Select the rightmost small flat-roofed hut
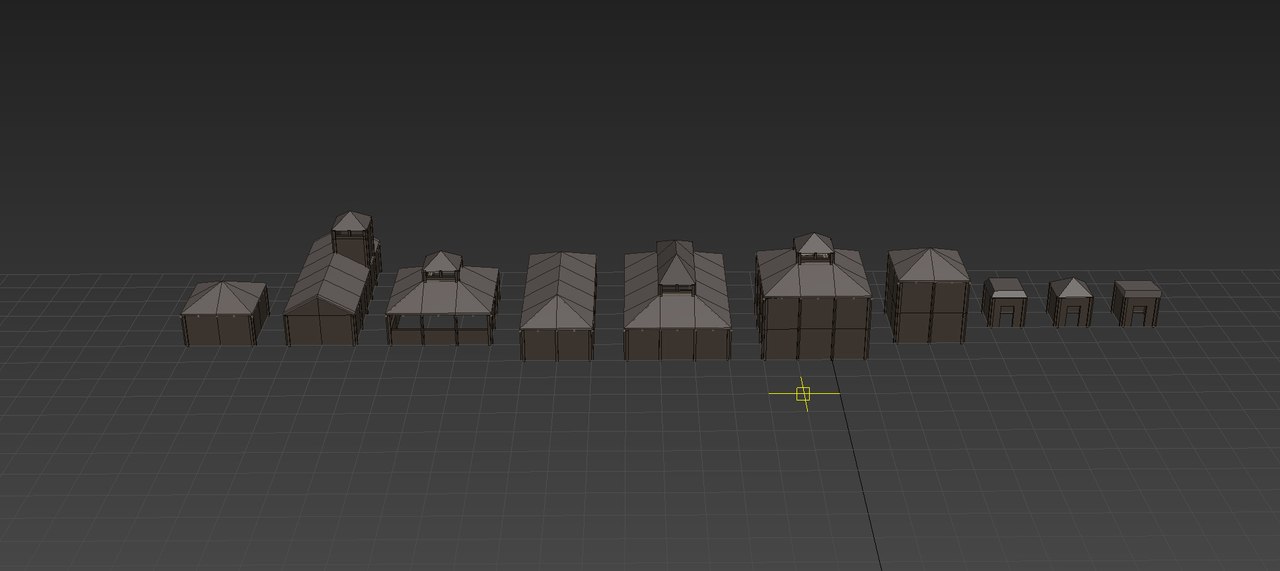The image size is (1280, 571). (x=1137, y=303)
